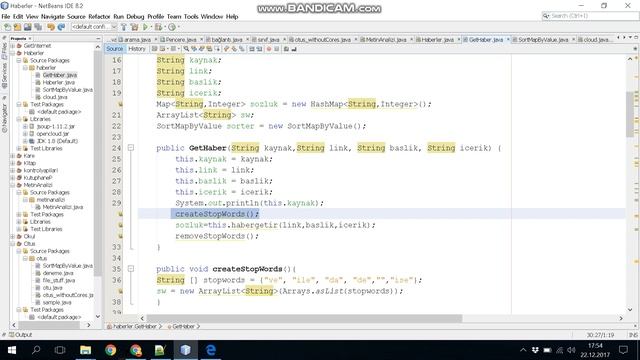Image resolution: width=640 pixels, height=360 pixels.
Task: Click the New Project toolbar icon
Action: click(17, 27)
